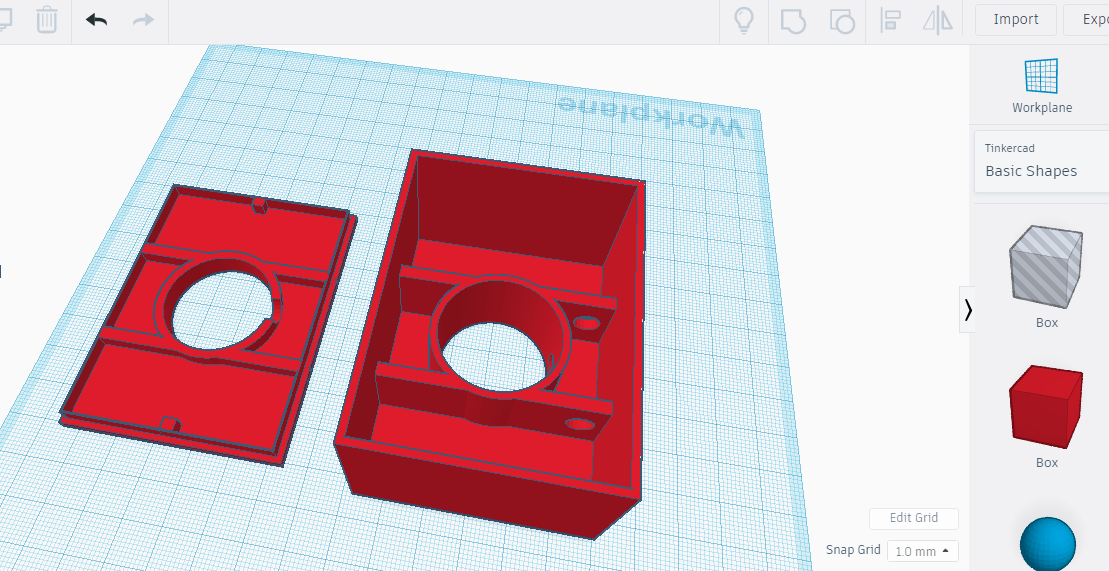Redo the undone action
The image size is (1109, 571).
pyautogui.click(x=143, y=20)
